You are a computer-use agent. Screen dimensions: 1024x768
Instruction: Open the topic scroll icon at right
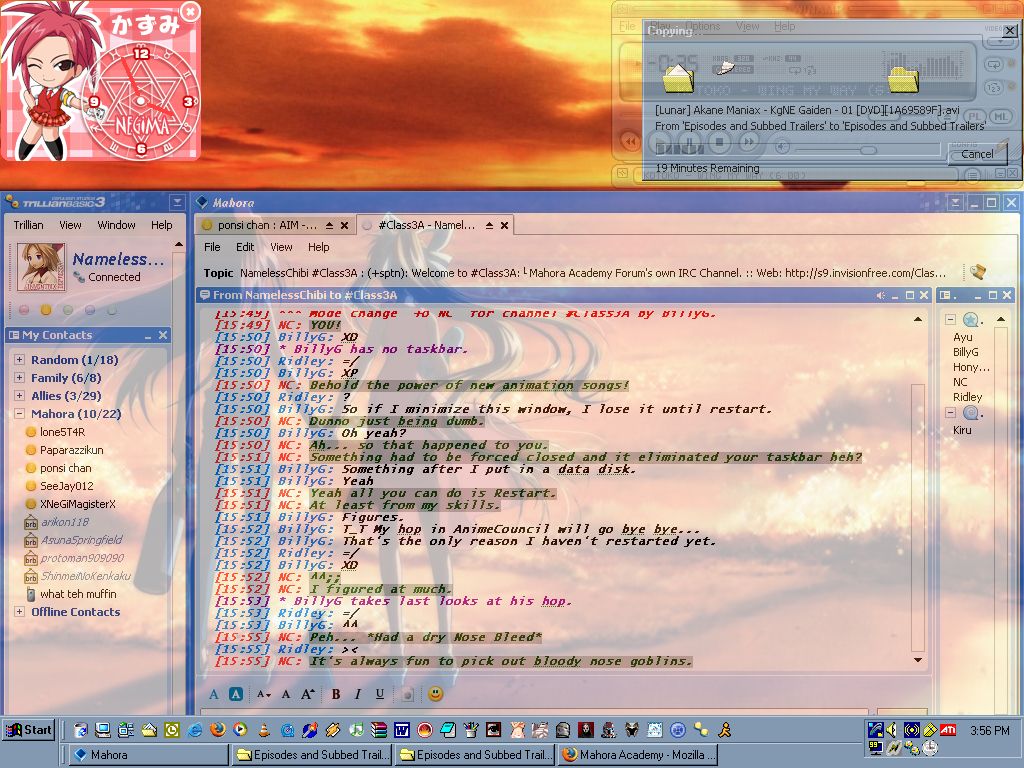click(978, 272)
